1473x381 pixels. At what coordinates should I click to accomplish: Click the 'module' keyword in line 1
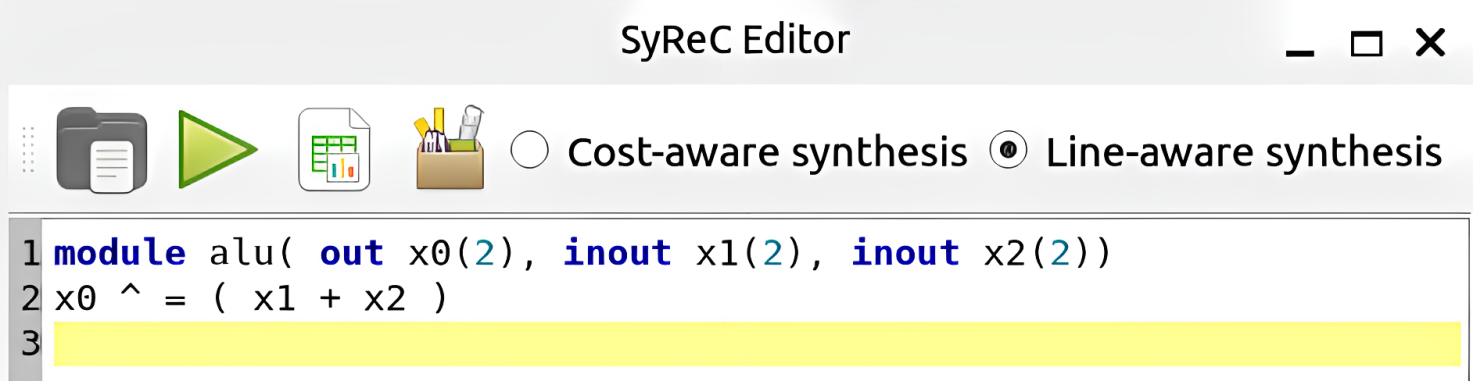pyautogui.click(x=120, y=254)
